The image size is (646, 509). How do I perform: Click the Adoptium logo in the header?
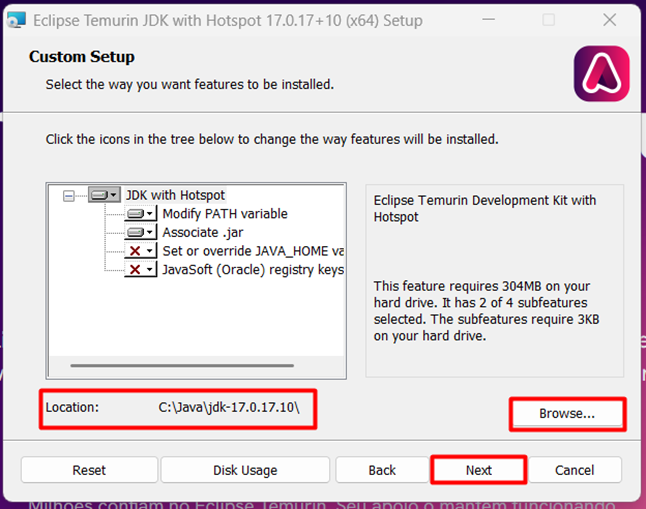click(x=601, y=73)
